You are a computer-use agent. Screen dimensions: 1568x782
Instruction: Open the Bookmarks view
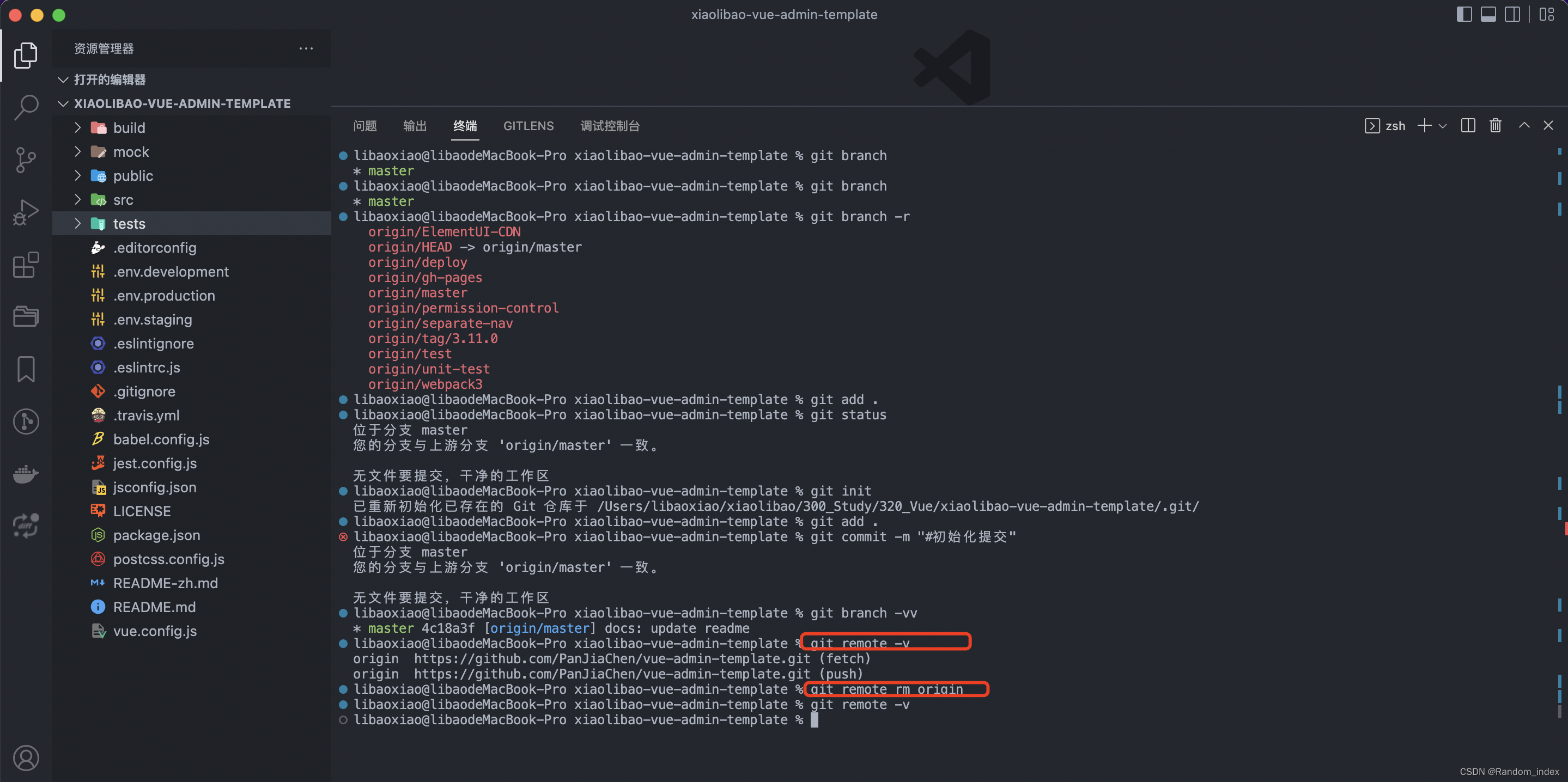coord(26,369)
